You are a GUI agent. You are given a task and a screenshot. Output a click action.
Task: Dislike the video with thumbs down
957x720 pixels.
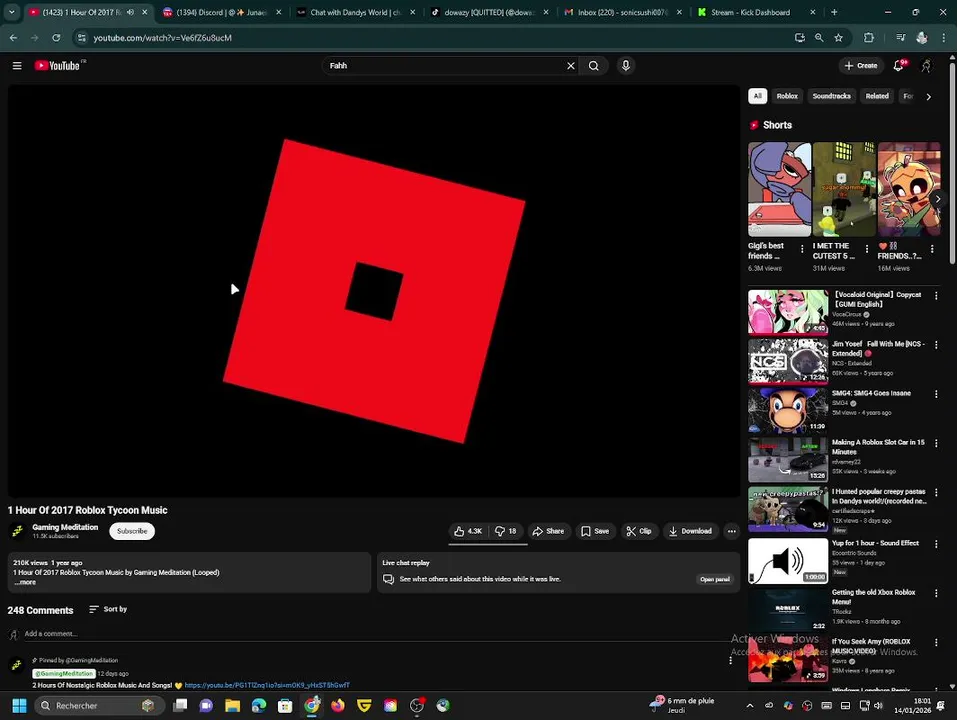(x=506, y=531)
